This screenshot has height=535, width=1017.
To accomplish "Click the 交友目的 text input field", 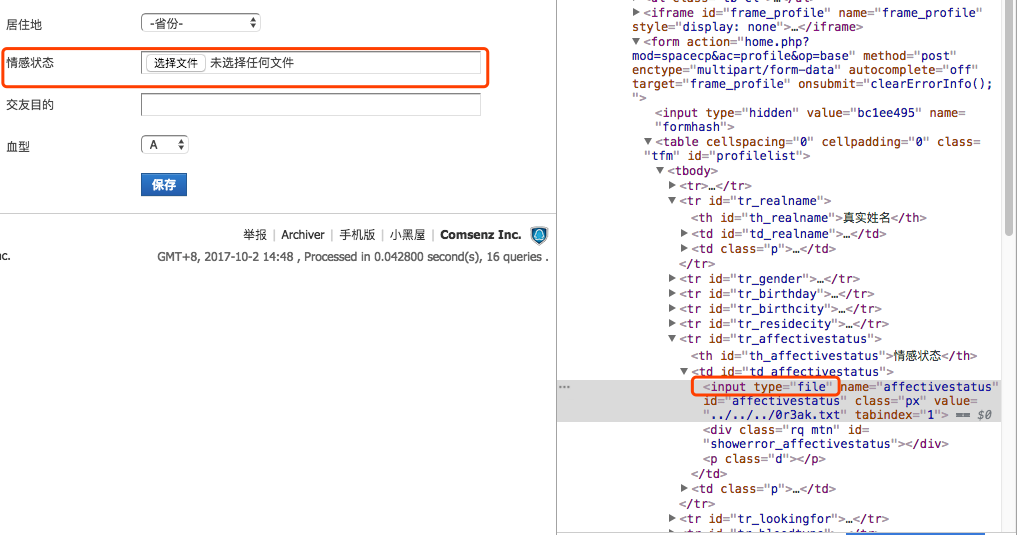I will 310,105.
